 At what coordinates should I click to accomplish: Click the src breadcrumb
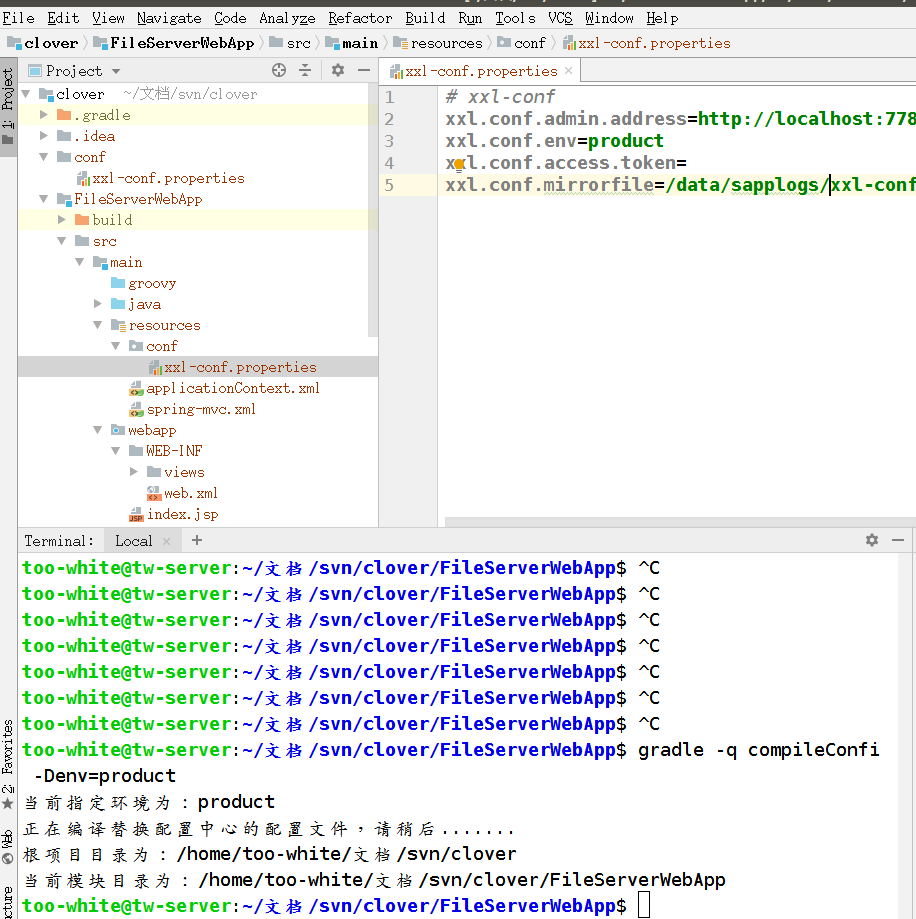click(x=290, y=43)
